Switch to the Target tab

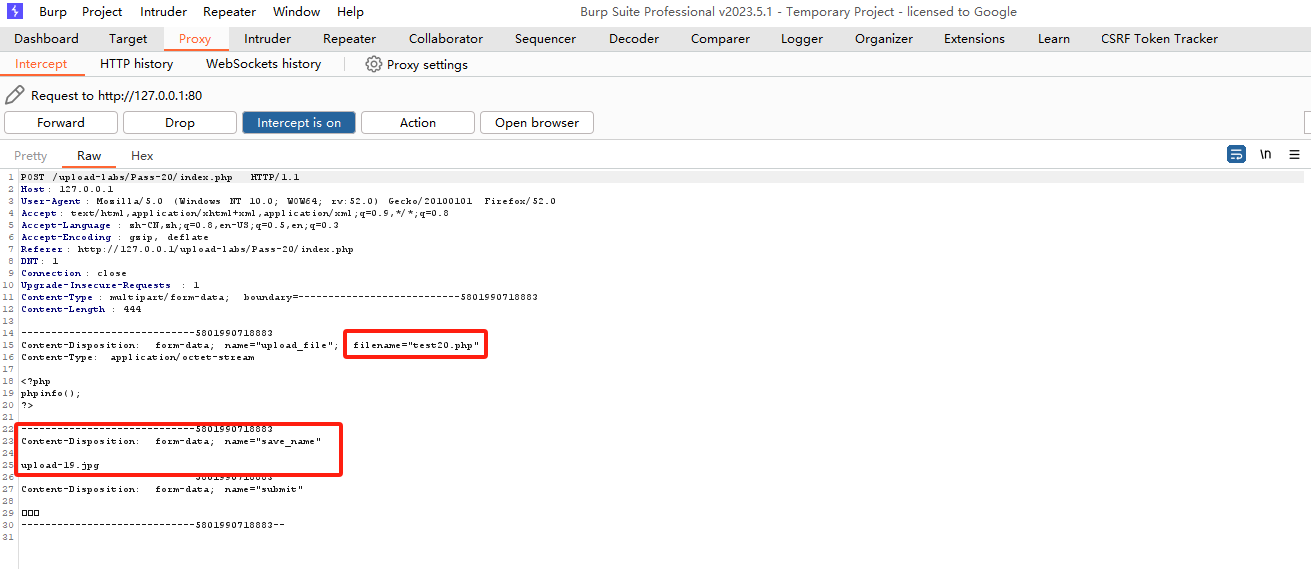tap(128, 39)
